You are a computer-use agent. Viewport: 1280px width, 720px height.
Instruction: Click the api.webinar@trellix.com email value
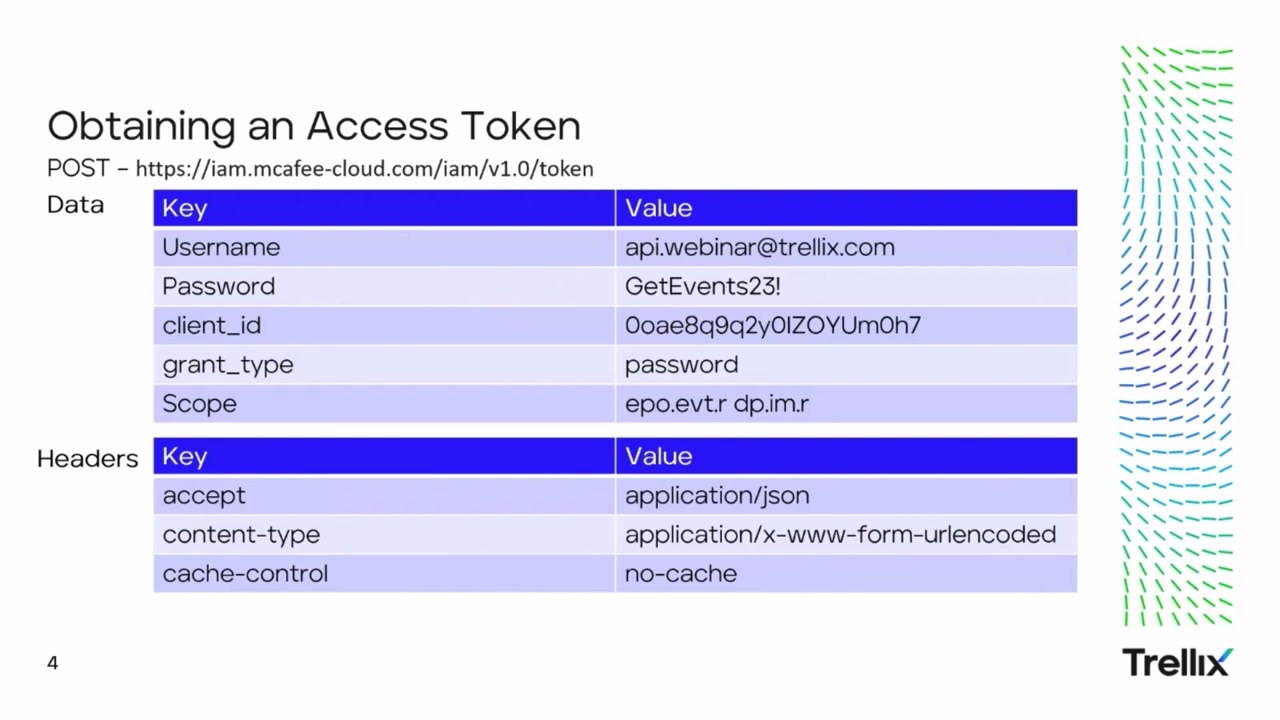[759, 247]
